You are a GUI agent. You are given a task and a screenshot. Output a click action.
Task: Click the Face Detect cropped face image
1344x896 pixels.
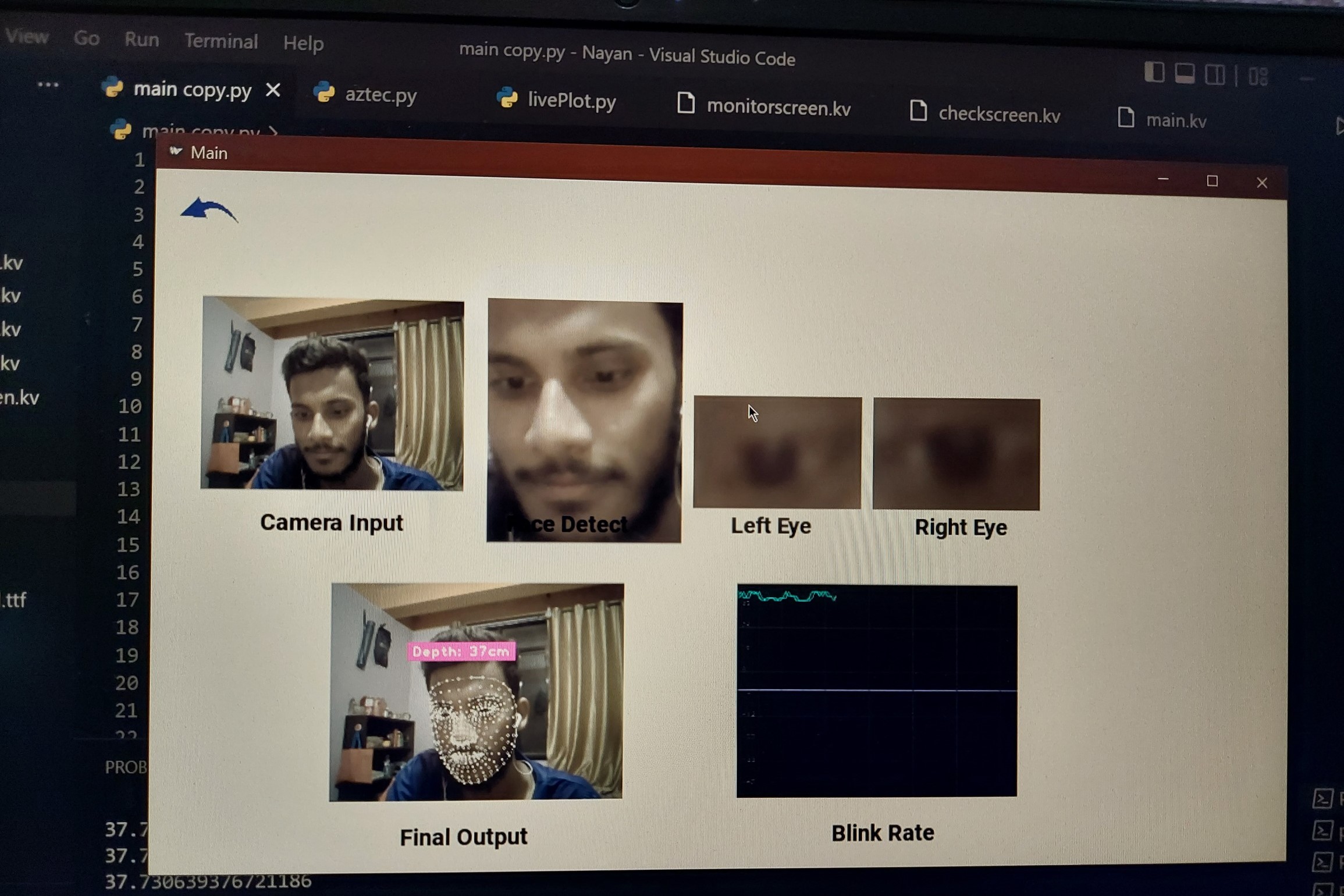pos(584,421)
